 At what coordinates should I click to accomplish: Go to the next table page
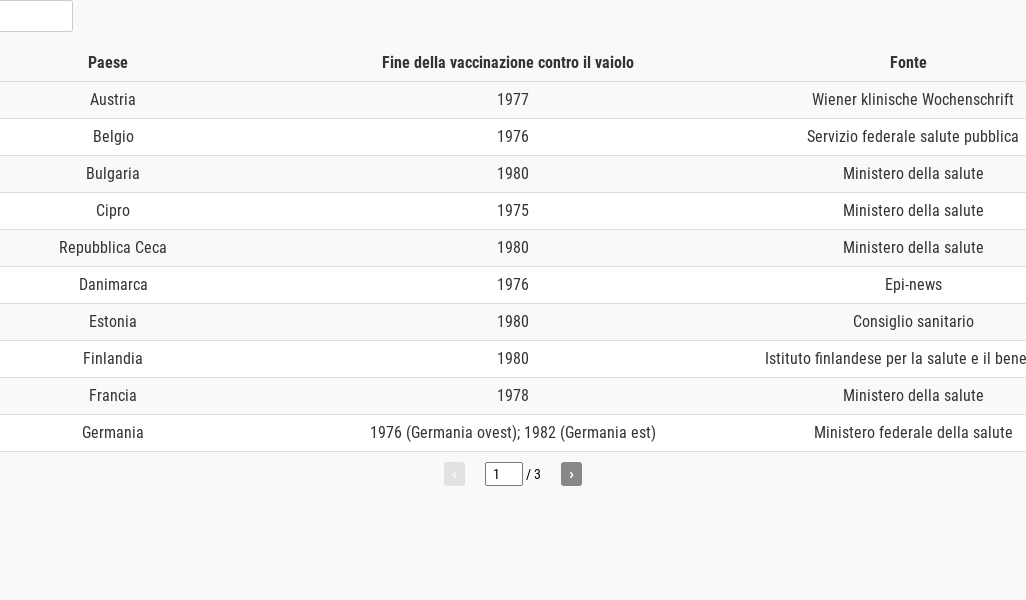click(x=571, y=474)
